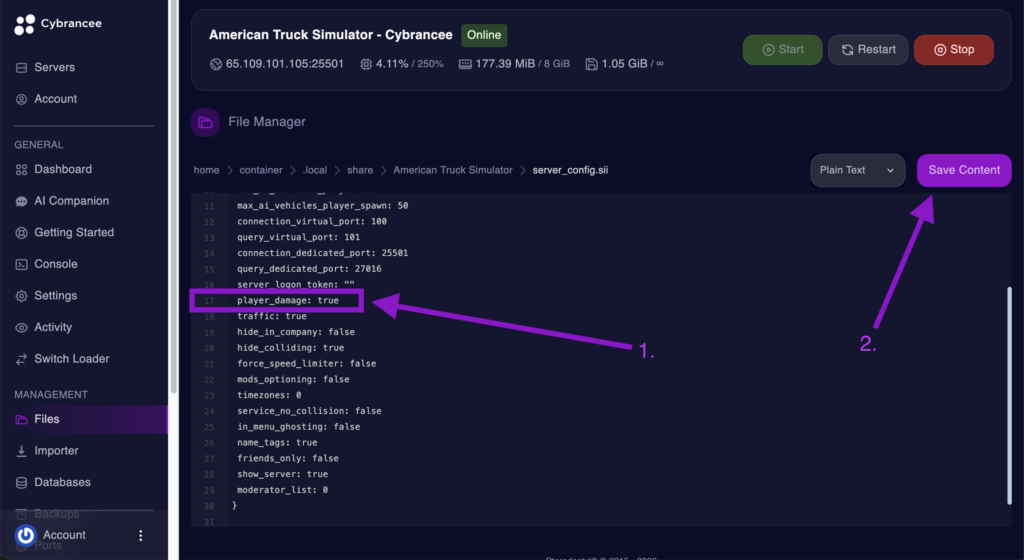Open the Getting Started page
The height and width of the screenshot is (560, 1024).
click(x=74, y=232)
